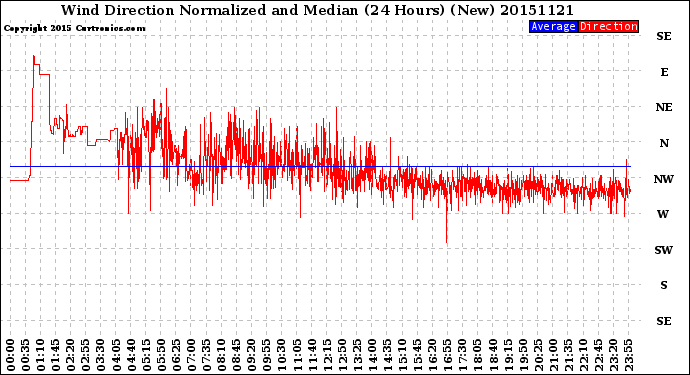This screenshot has width=690, height=375.
Task: Click the W direction axis label
Action: click(663, 214)
